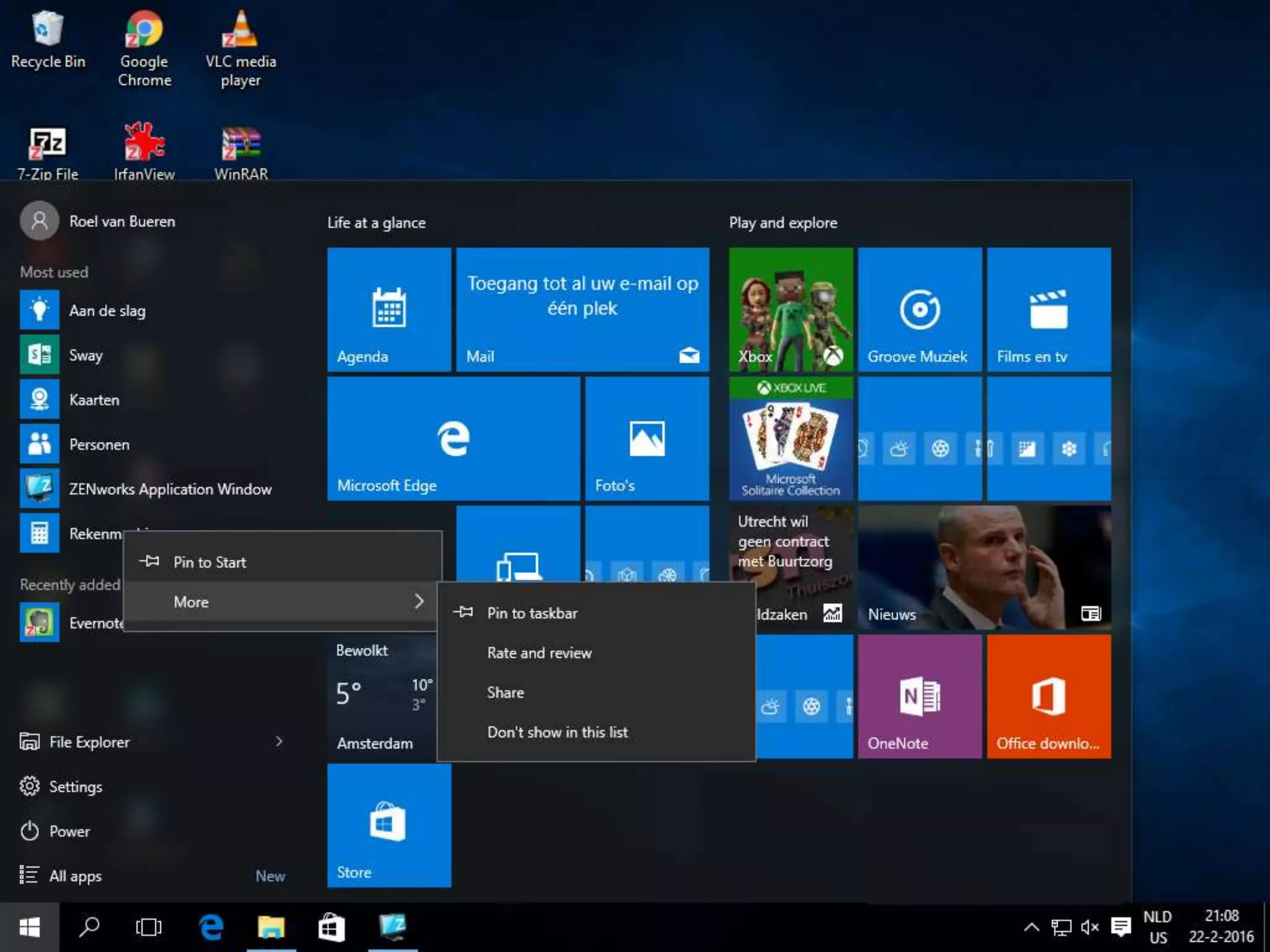Open the Xbox tile
This screenshot has height=952, width=1270.
point(791,309)
